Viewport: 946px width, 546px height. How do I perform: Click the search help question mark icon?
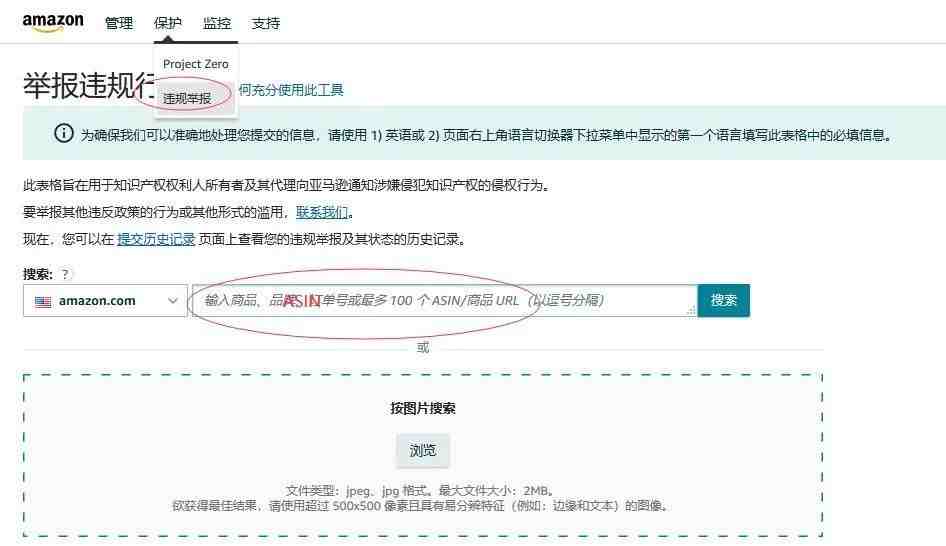click(65, 274)
